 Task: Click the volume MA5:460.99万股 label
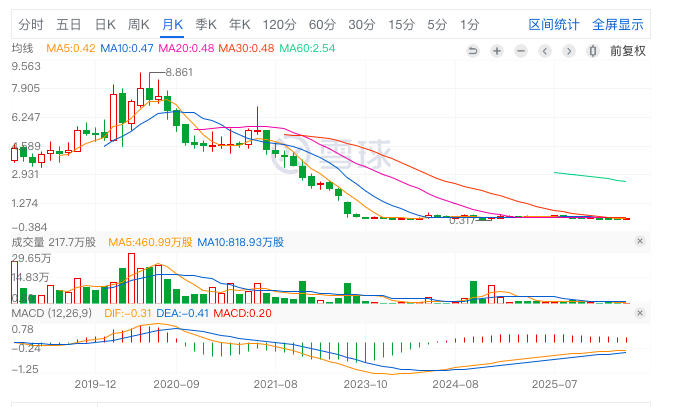[x=150, y=242]
